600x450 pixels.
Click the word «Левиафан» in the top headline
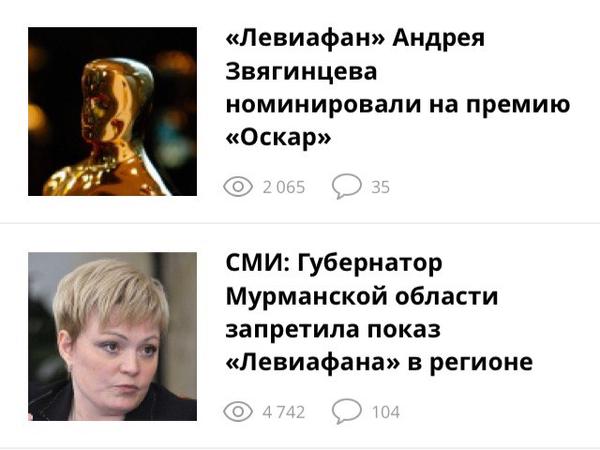(305, 38)
